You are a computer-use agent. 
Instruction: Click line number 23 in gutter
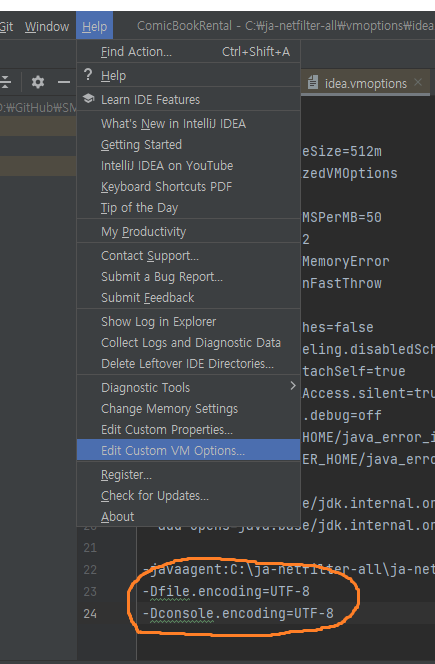point(90,592)
